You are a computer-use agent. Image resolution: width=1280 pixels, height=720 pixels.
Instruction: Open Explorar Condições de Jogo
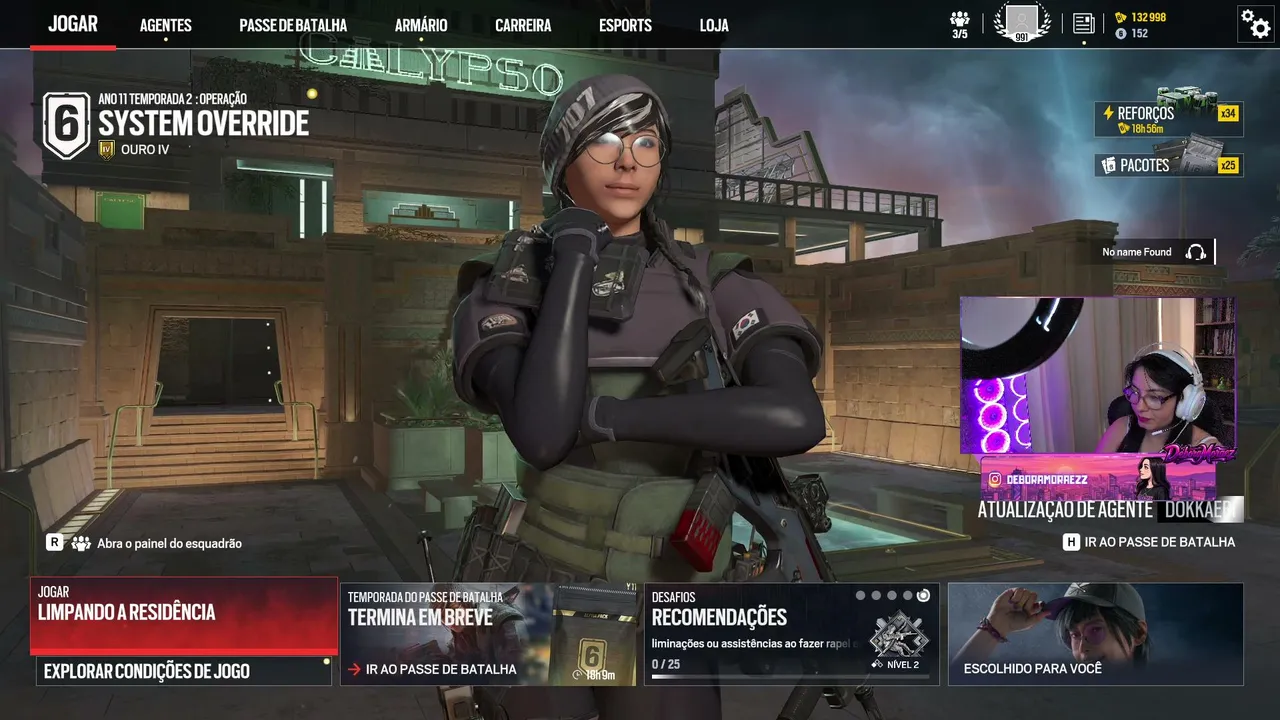(x=184, y=671)
